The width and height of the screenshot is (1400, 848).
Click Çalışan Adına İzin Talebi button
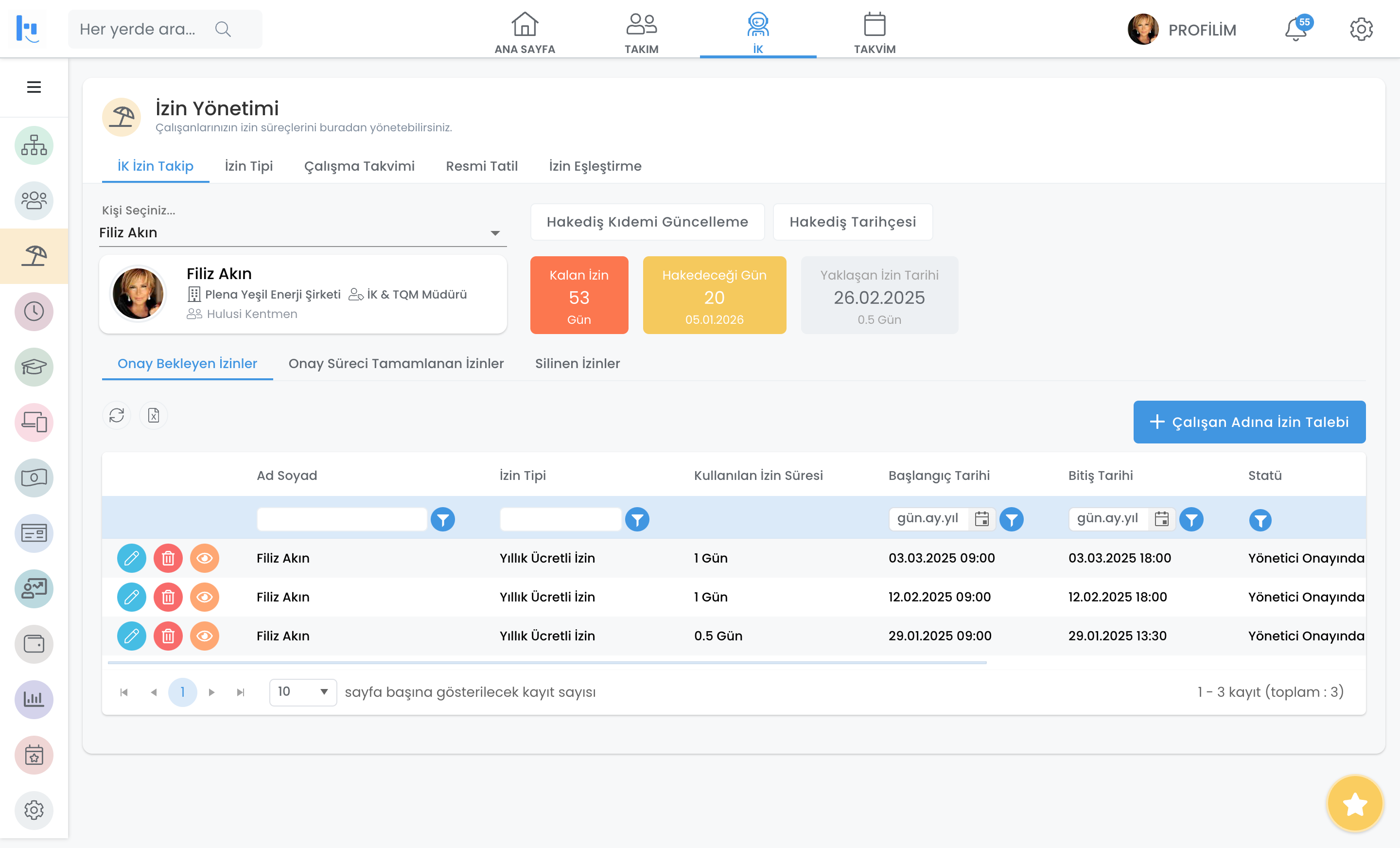click(x=1249, y=422)
